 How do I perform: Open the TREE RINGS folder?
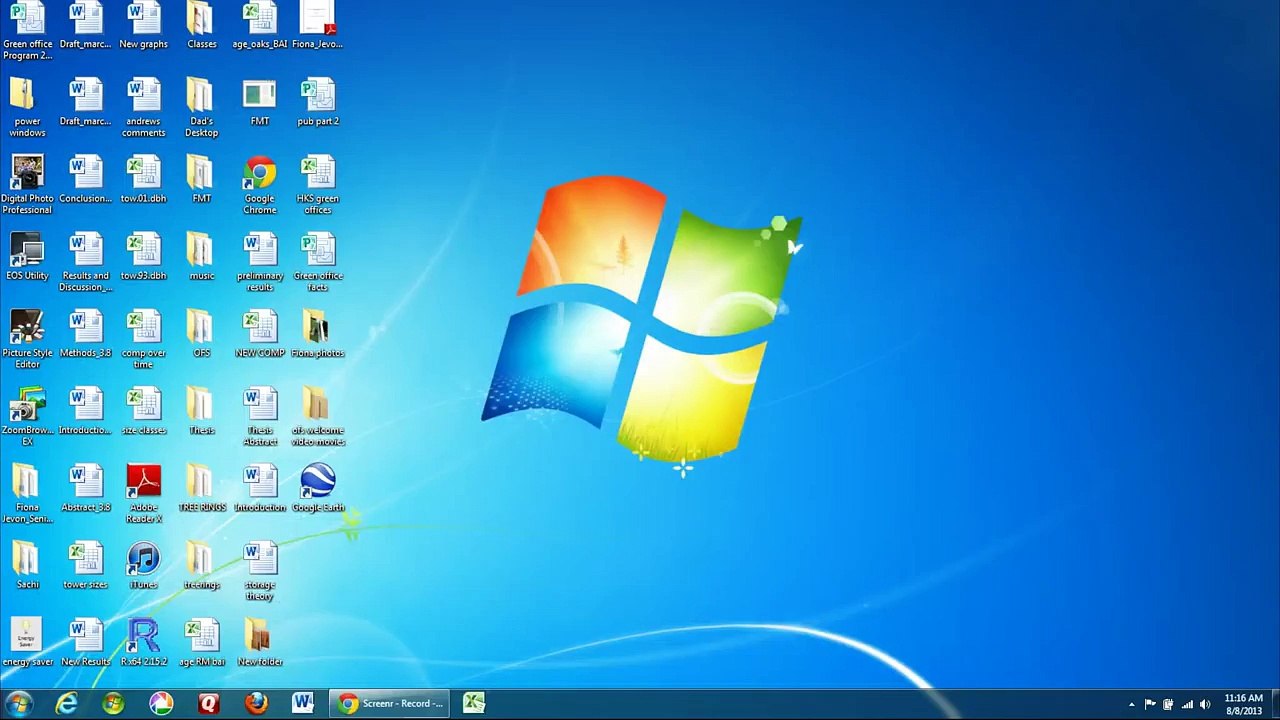201,488
